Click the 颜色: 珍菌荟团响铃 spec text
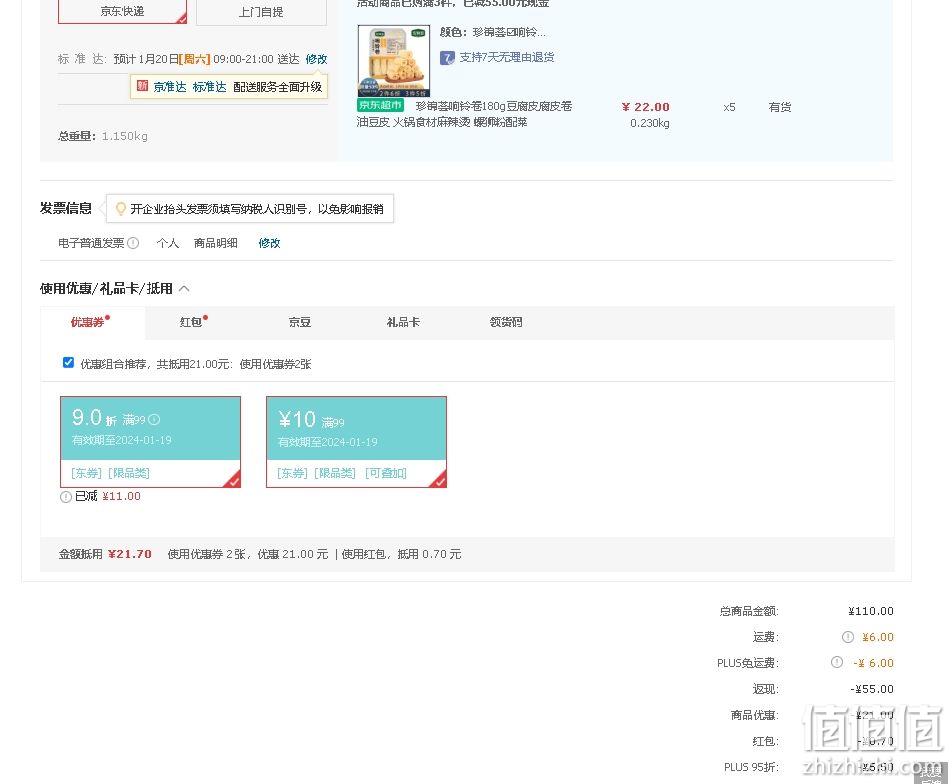952x784 pixels. pos(492,32)
